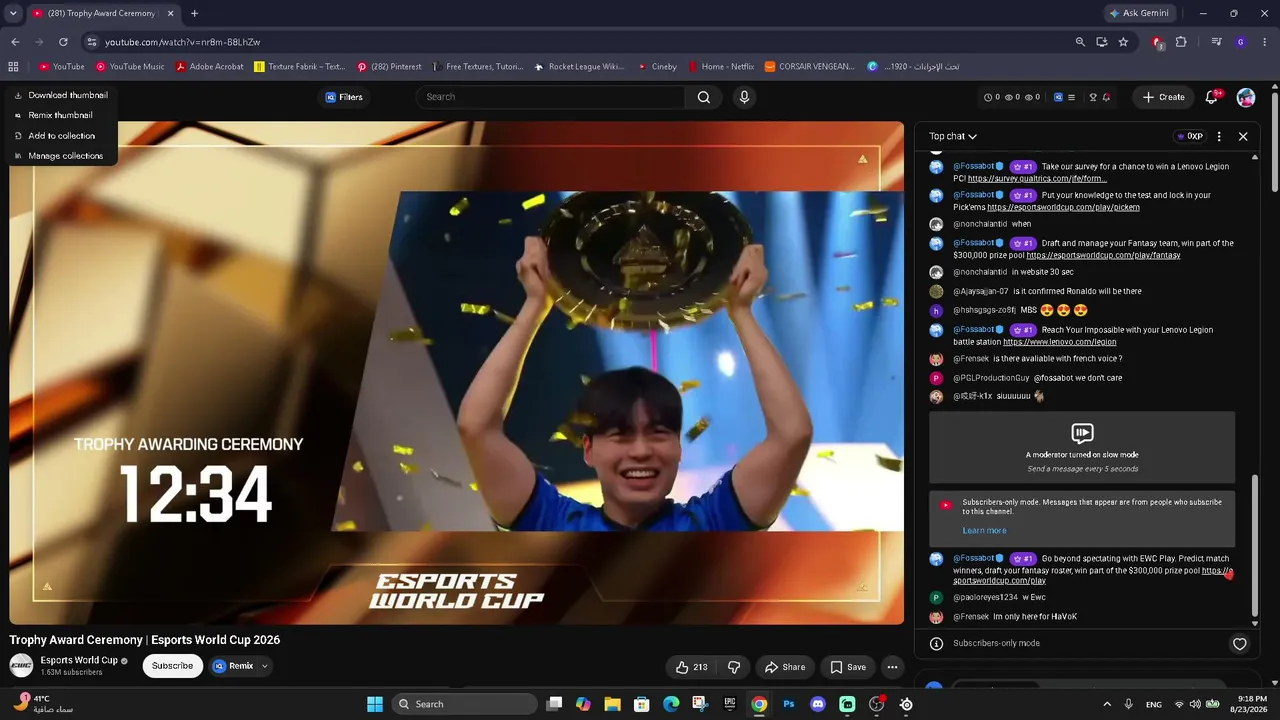
Task: Open live chat options three-dot menu
Action: (x=1219, y=136)
